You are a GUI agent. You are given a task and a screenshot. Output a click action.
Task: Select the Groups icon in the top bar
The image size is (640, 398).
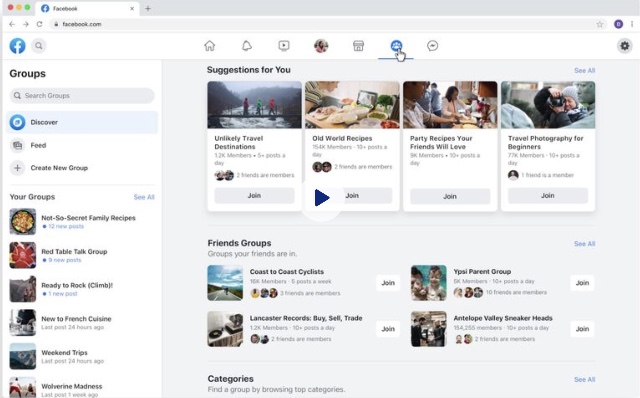396,46
